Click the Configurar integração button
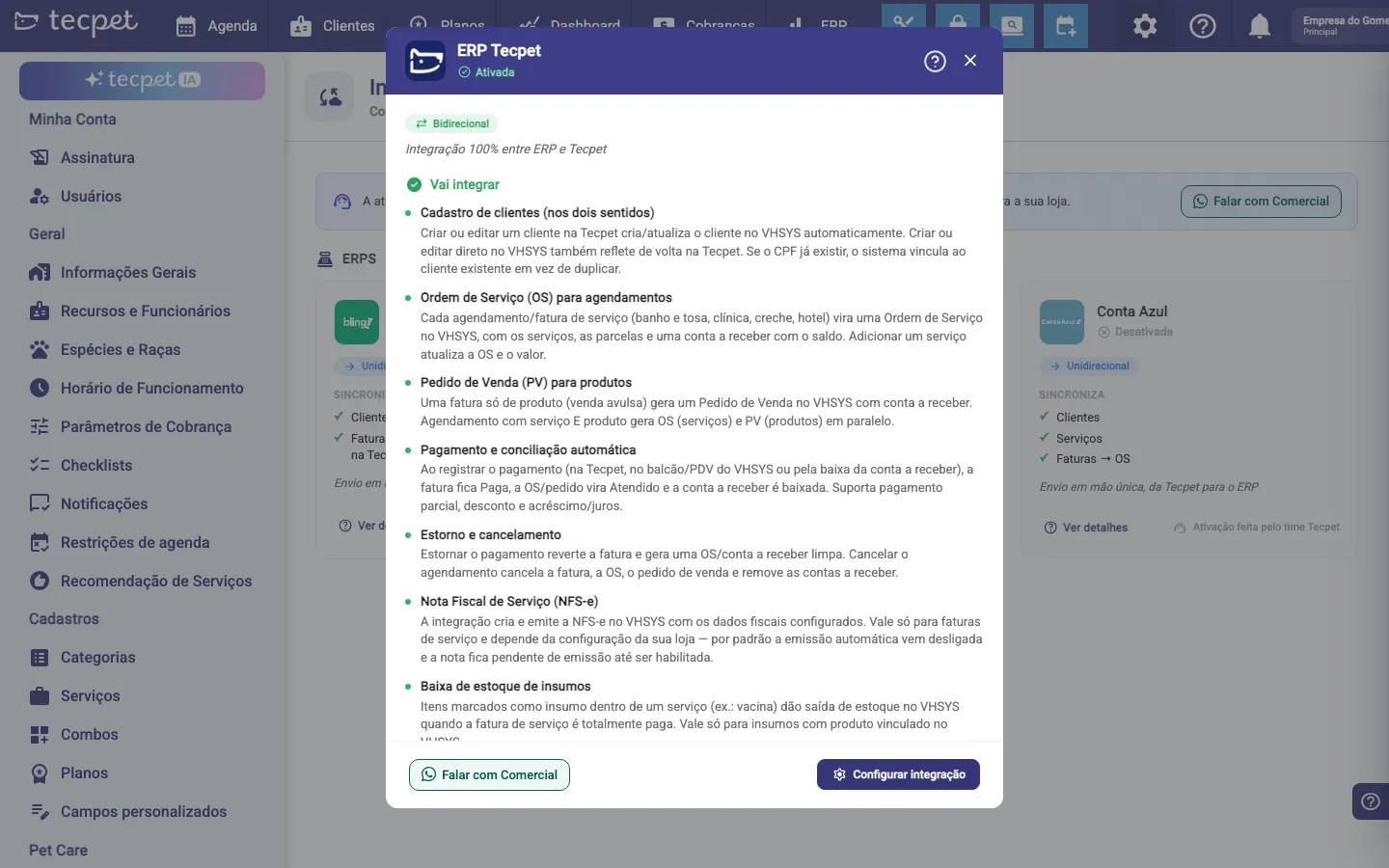 click(x=898, y=774)
